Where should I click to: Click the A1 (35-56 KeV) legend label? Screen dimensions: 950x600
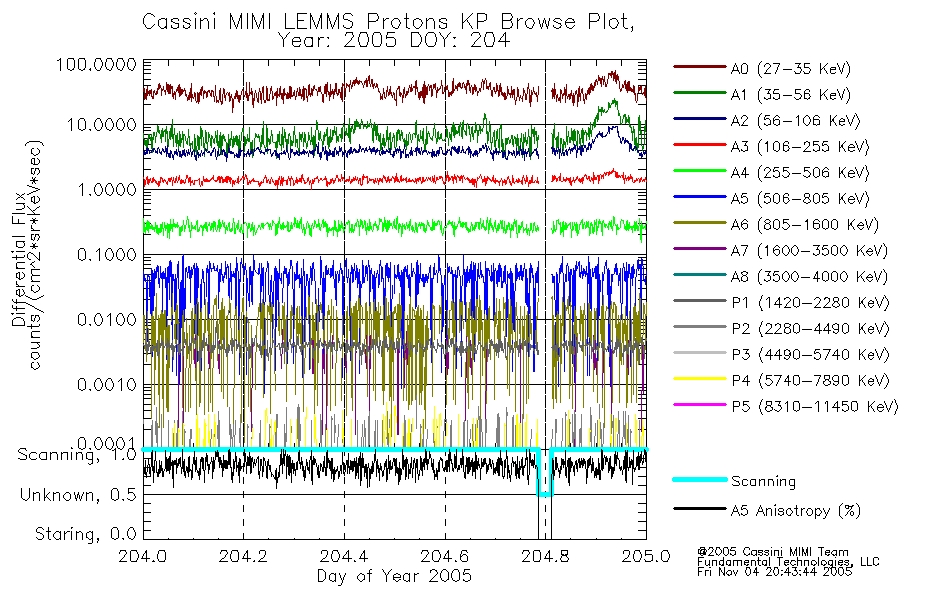coord(790,95)
